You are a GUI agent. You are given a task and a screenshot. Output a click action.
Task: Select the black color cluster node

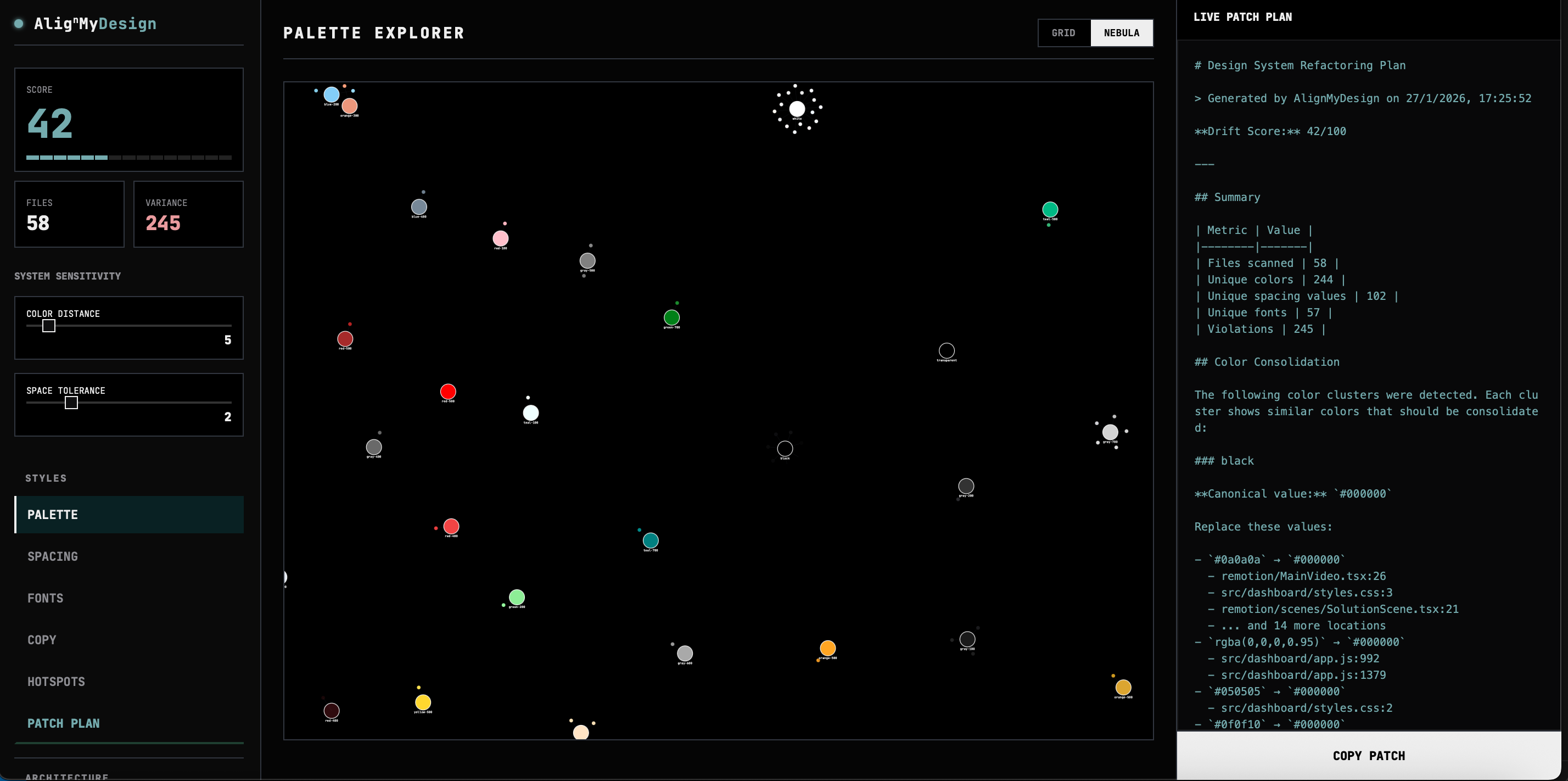pyautogui.click(x=785, y=449)
